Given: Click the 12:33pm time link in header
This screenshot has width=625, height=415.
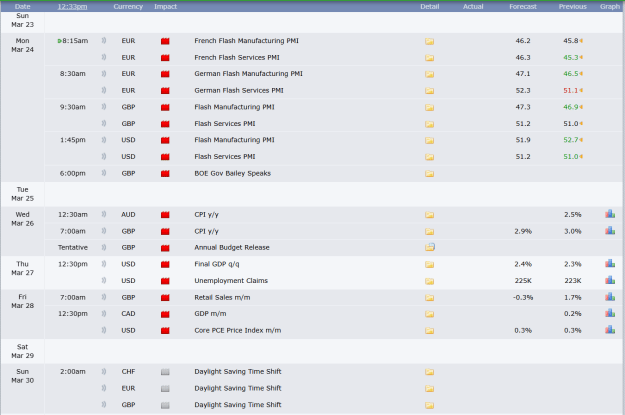Looking at the screenshot, I should 72,6.
